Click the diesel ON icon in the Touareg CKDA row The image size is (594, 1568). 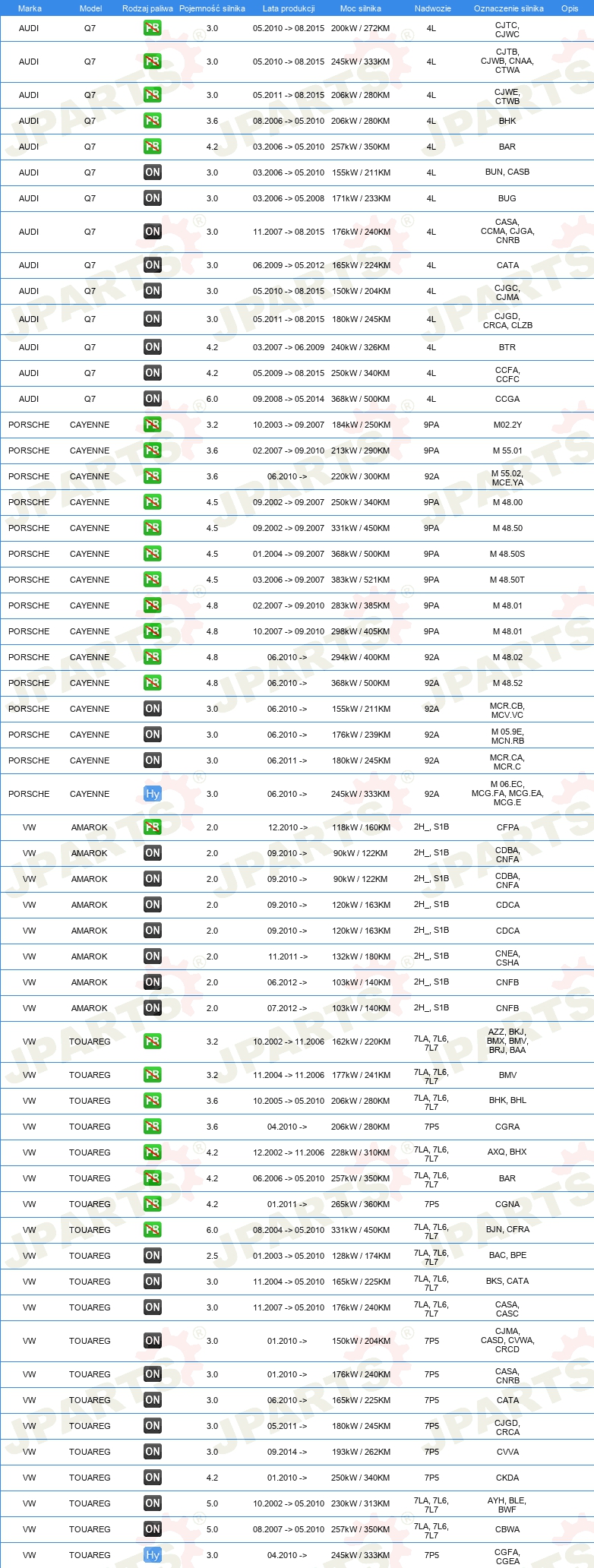[153, 1478]
